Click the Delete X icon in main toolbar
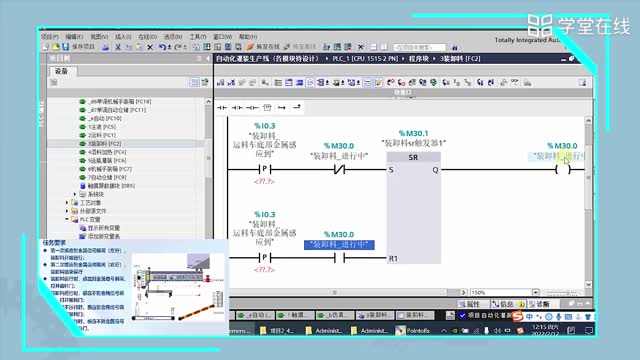The image size is (640, 360). (150, 47)
